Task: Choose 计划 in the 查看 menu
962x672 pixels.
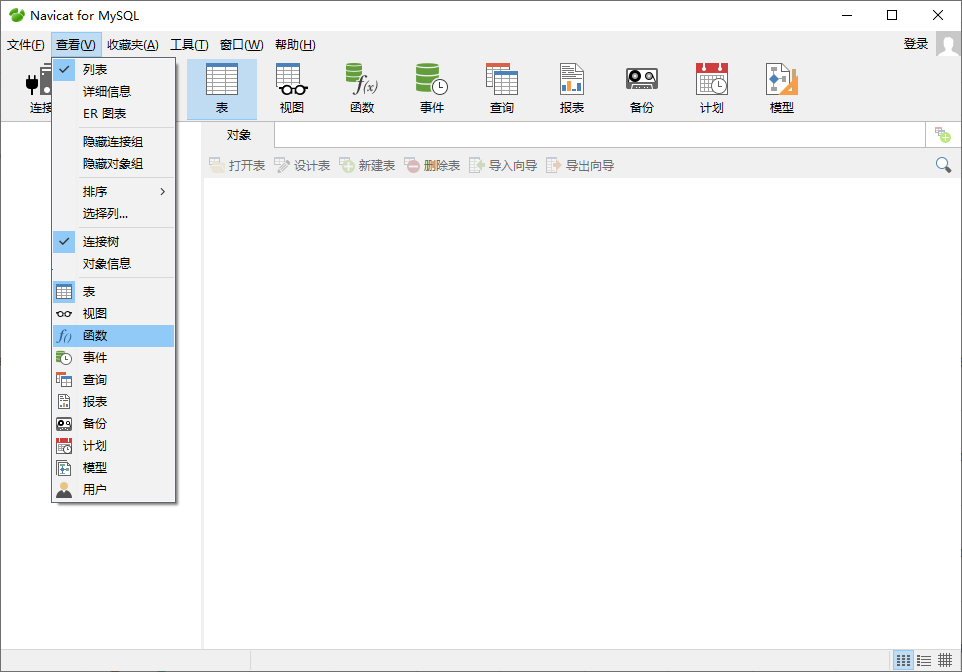Action: pyautogui.click(x=114, y=446)
